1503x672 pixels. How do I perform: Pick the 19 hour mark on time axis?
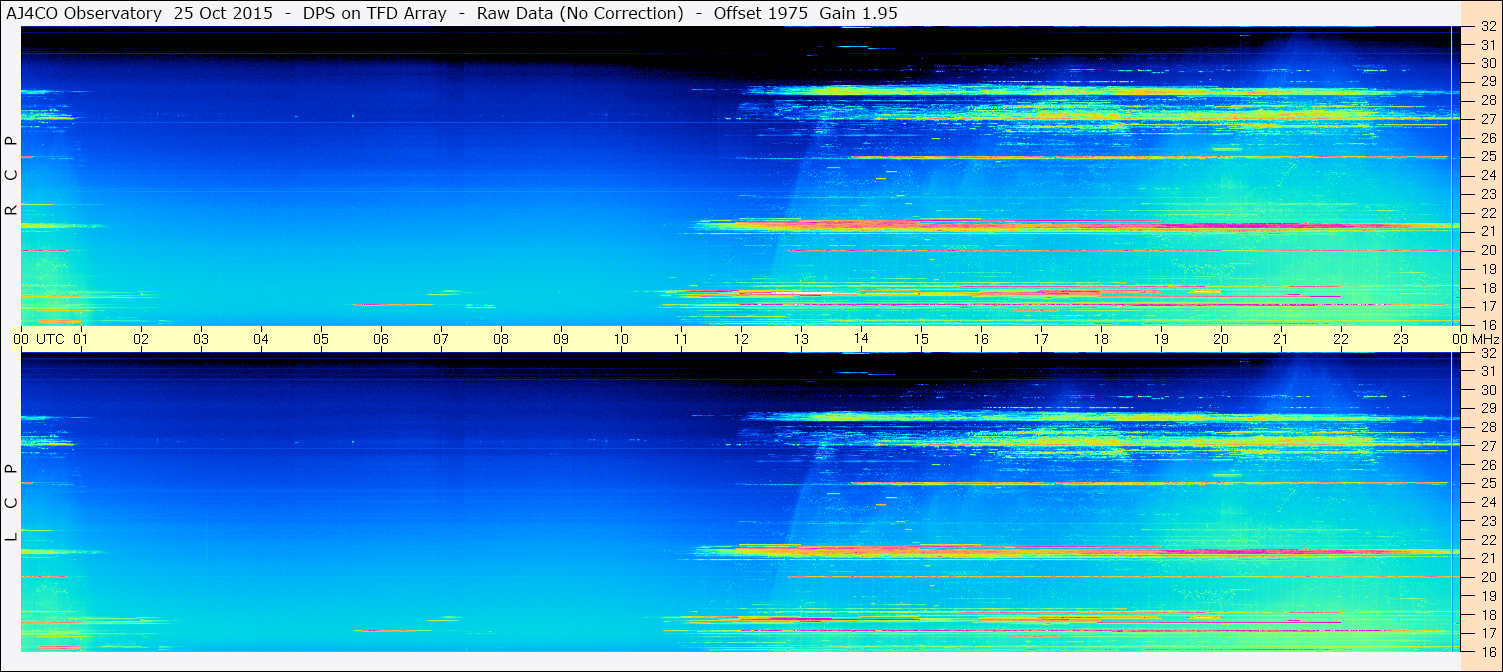tap(1161, 339)
